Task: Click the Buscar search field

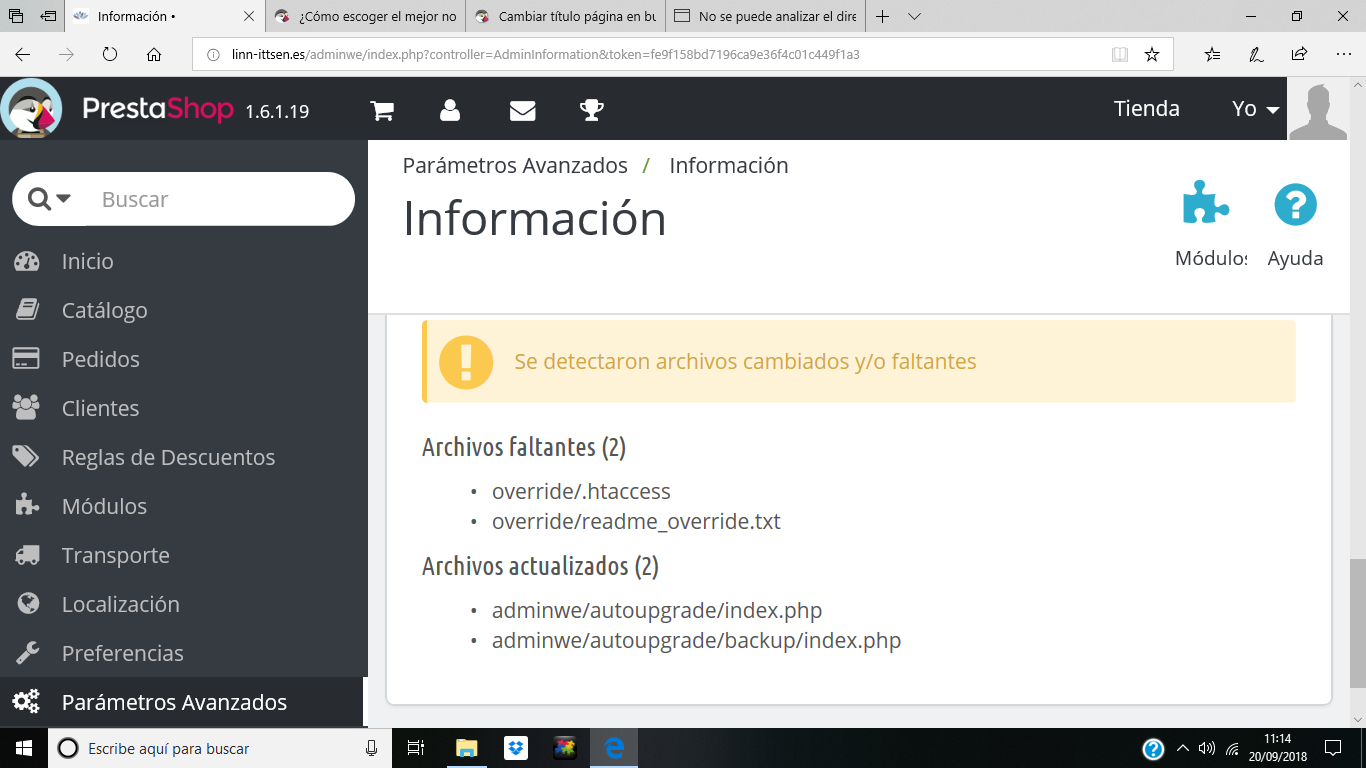Action: (x=220, y=199)
